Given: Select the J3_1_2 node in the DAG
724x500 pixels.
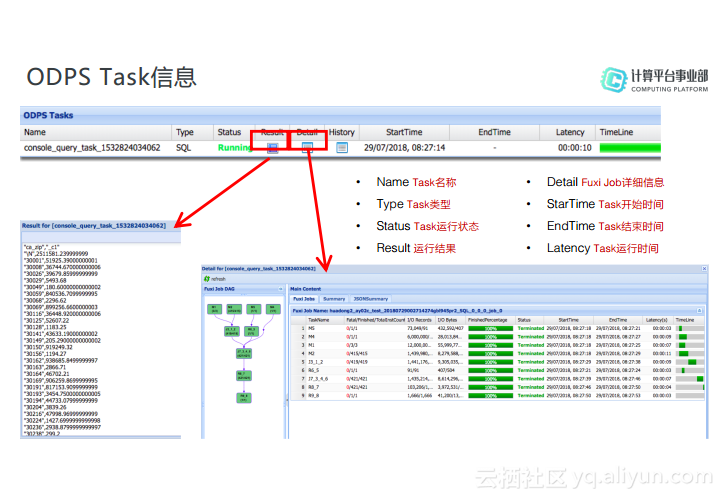Looking at the screenshot, I should pos(231,331).
